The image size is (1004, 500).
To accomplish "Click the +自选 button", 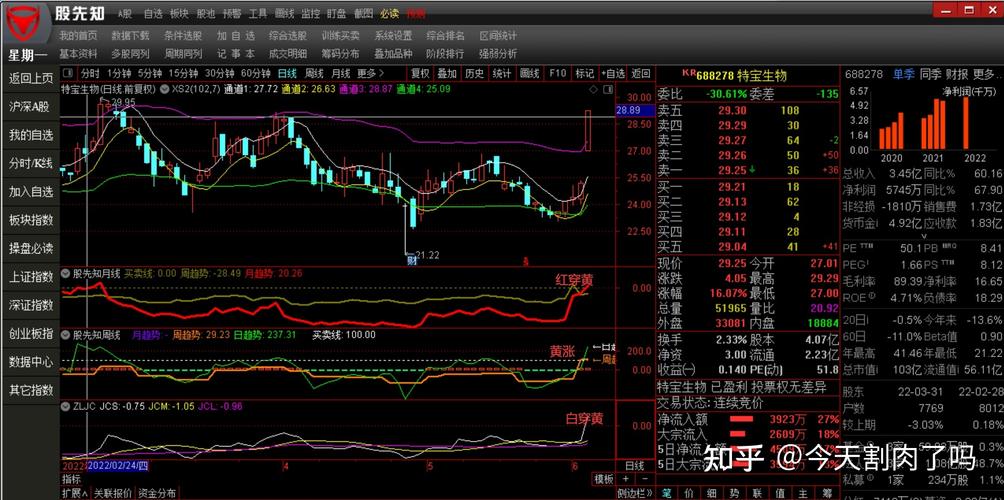I will [612, 73].
